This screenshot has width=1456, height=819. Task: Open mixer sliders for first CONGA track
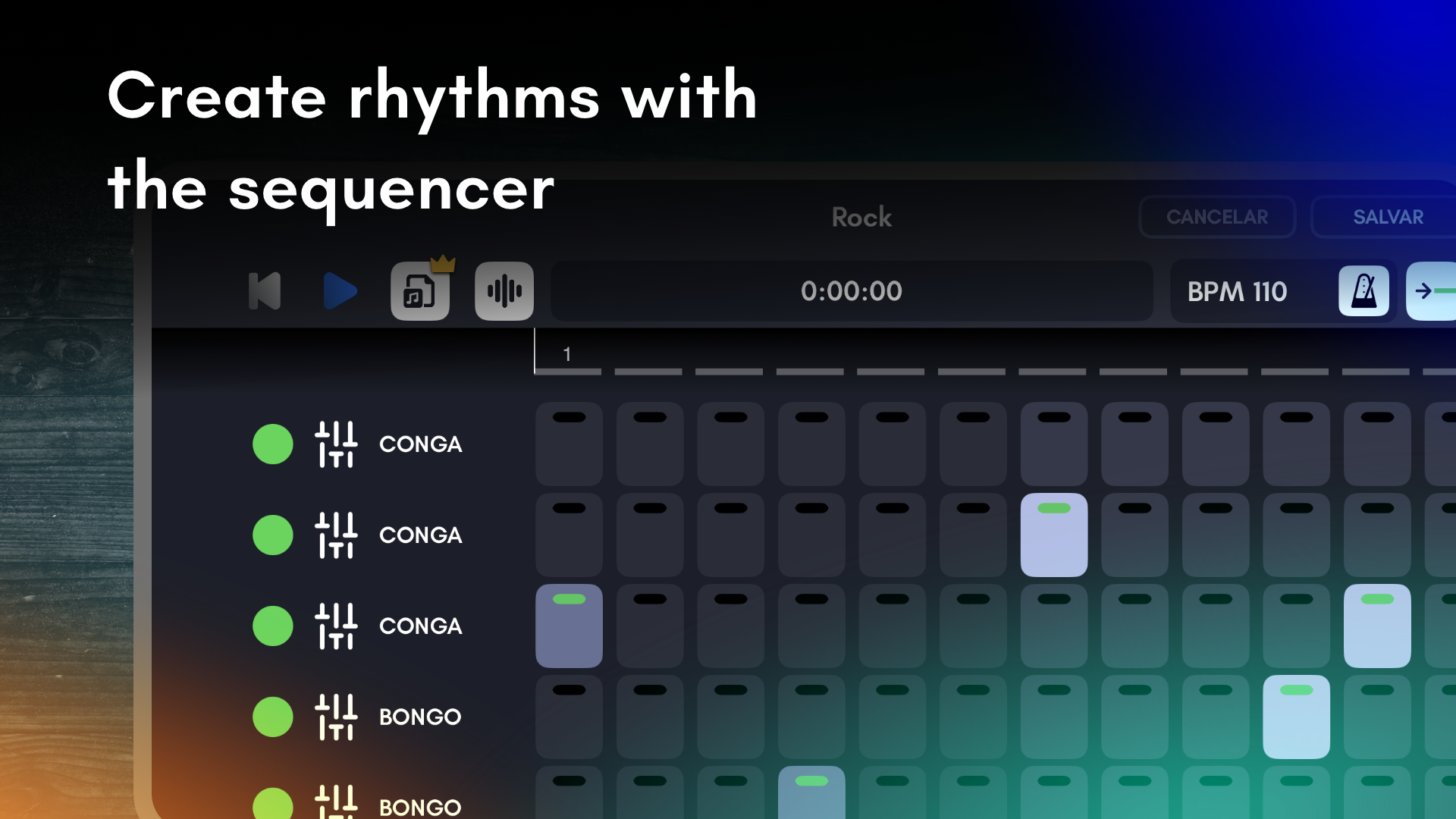(x=336, y=444)
